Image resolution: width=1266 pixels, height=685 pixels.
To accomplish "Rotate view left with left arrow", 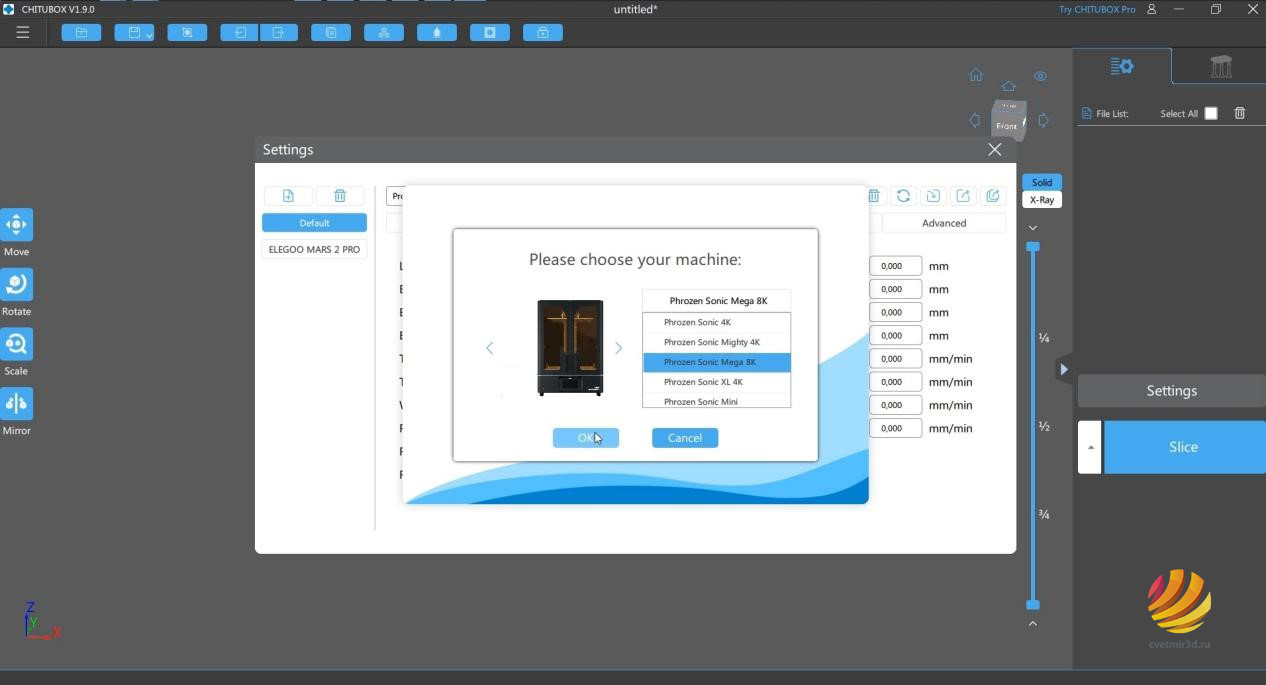I will pyautogui.click(x=975, y=120).
